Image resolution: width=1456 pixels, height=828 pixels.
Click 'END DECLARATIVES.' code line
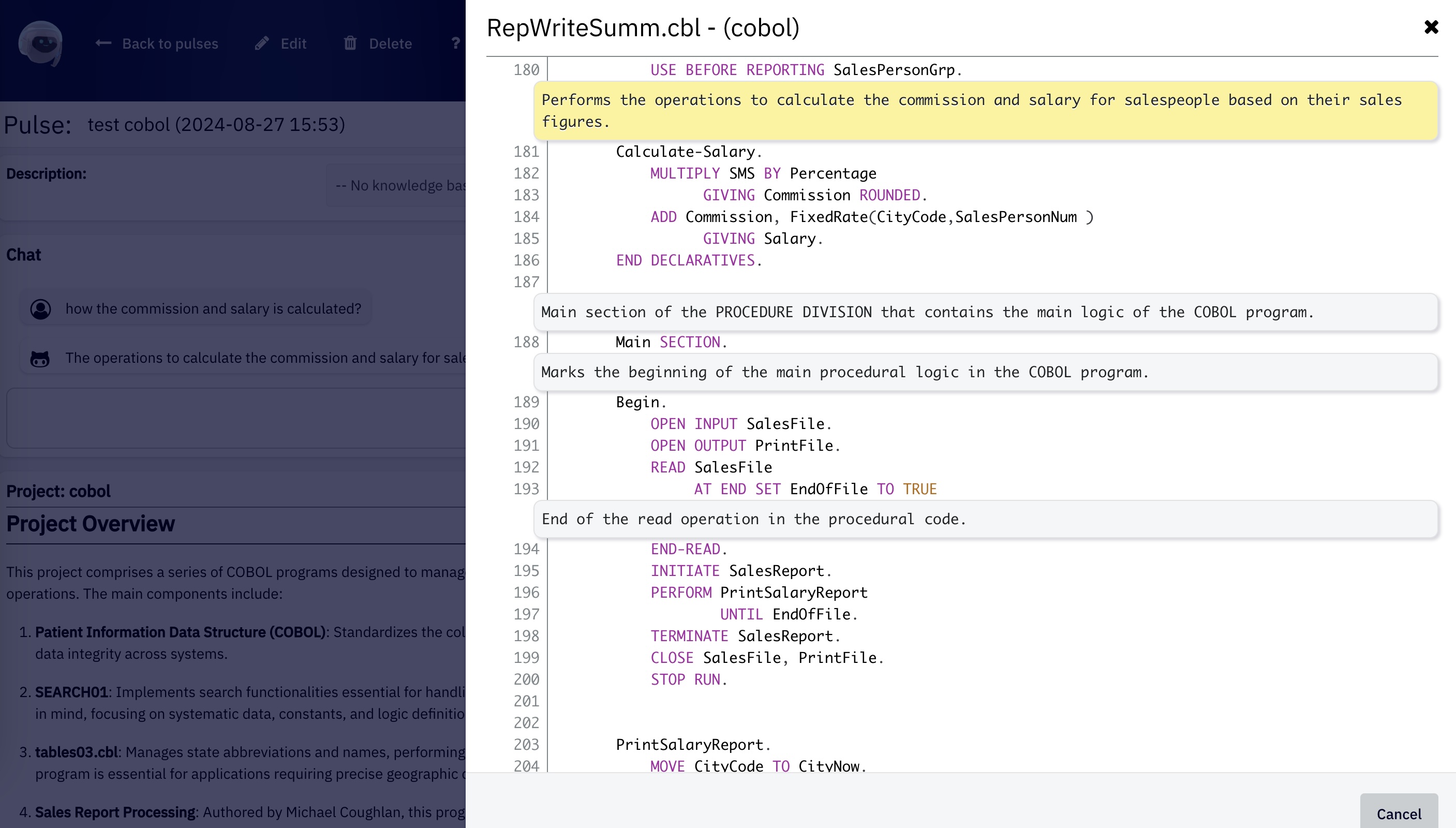[x=689, y=260]
